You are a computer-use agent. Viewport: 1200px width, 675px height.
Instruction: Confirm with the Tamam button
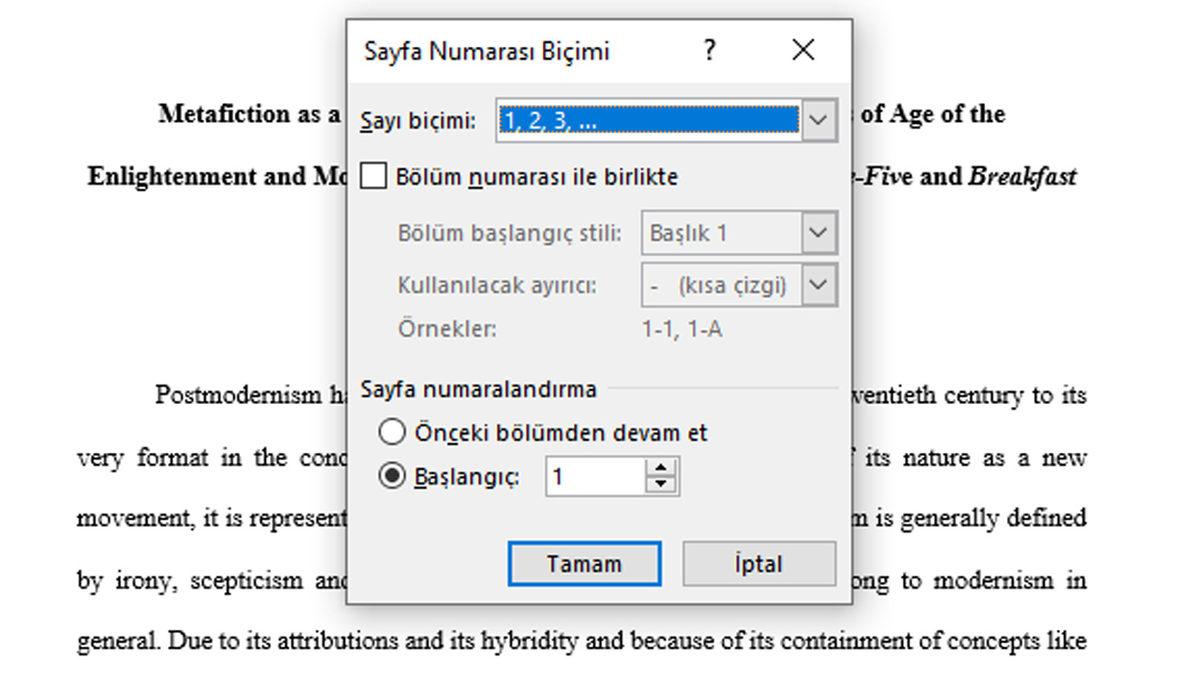584,564
